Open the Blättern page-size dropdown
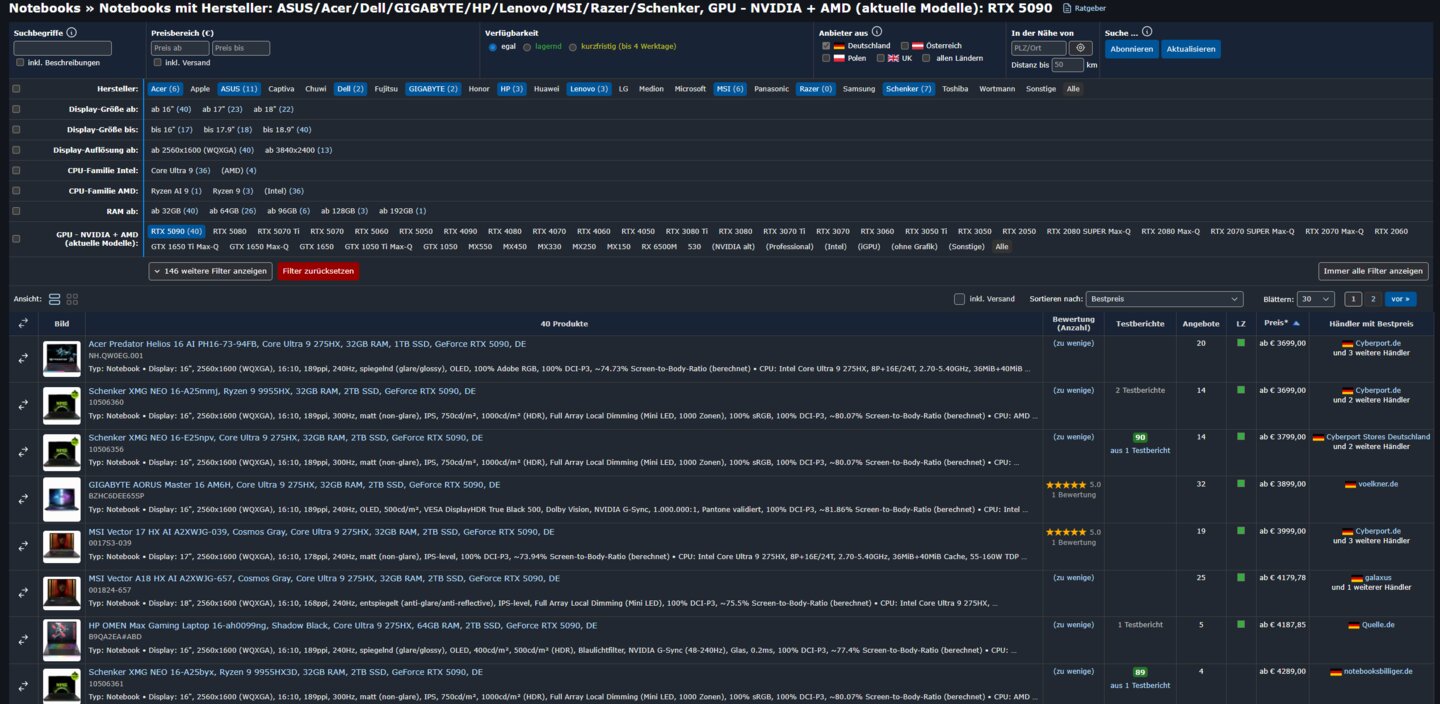This screenshot has height=704, width=1440. 1315,299
